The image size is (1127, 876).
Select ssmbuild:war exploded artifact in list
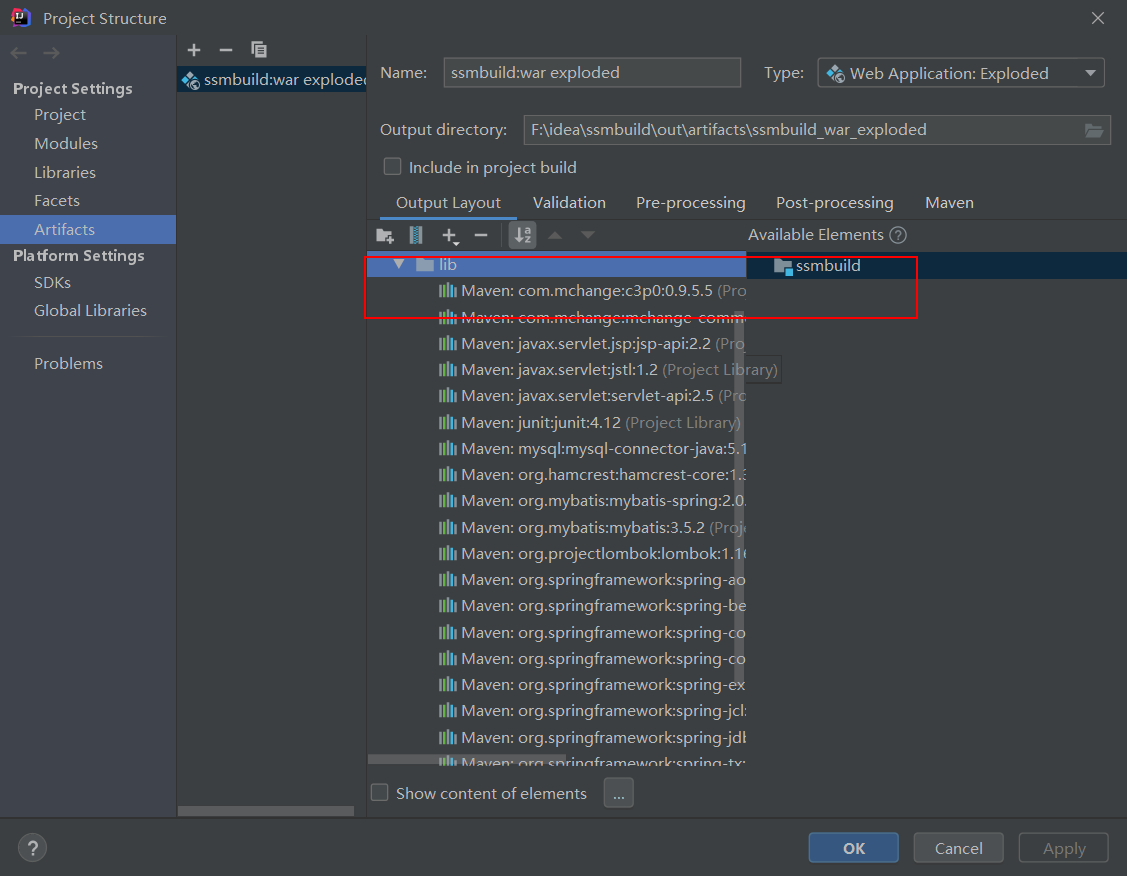coord(272,79)
